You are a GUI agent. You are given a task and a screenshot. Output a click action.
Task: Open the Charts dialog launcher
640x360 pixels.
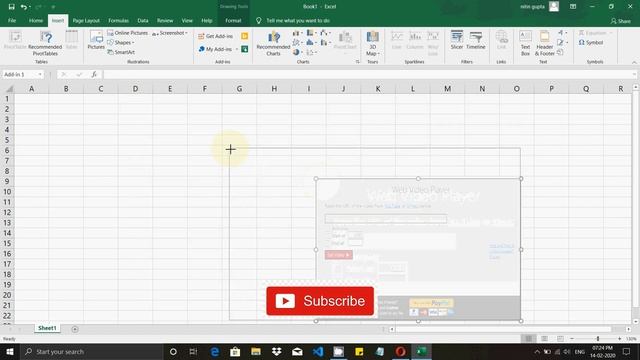pos(357,62)
